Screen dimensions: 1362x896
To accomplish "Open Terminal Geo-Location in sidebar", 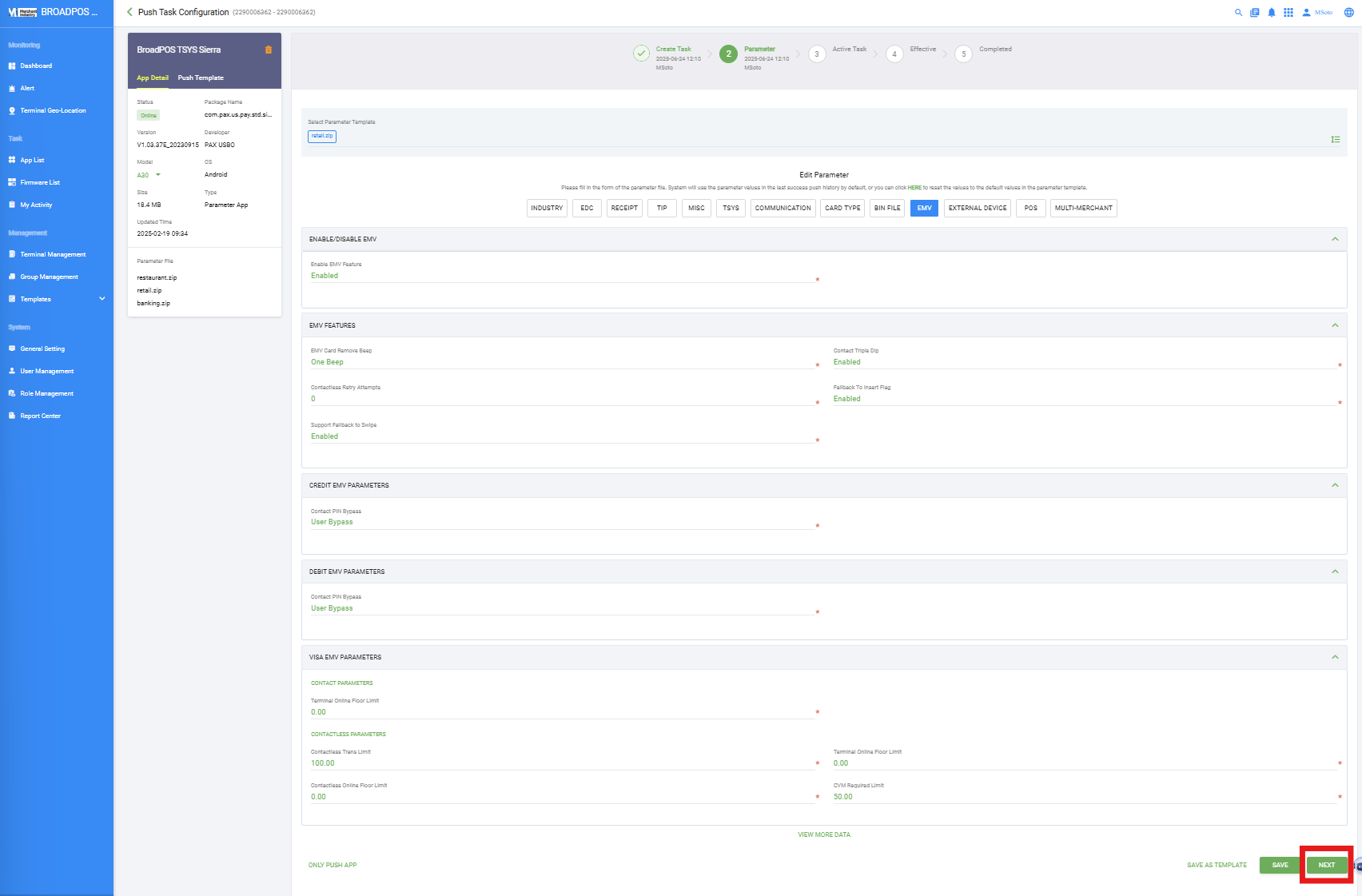I will pos(53,110).
